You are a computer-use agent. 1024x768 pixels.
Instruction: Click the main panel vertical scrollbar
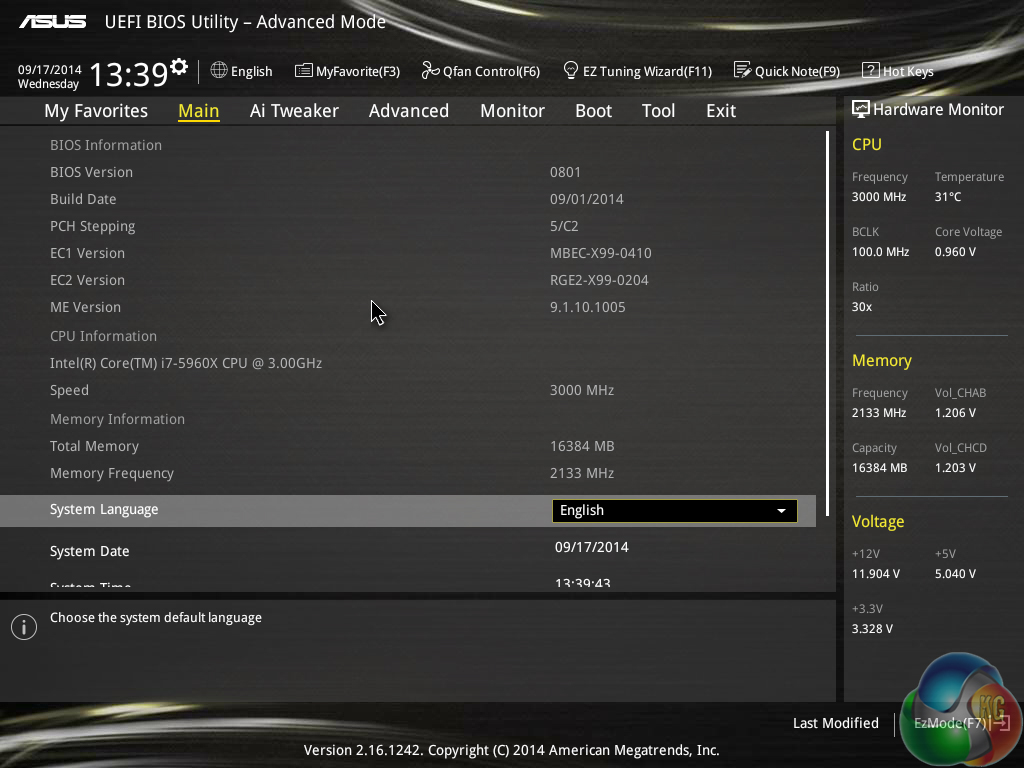(827, 323)
